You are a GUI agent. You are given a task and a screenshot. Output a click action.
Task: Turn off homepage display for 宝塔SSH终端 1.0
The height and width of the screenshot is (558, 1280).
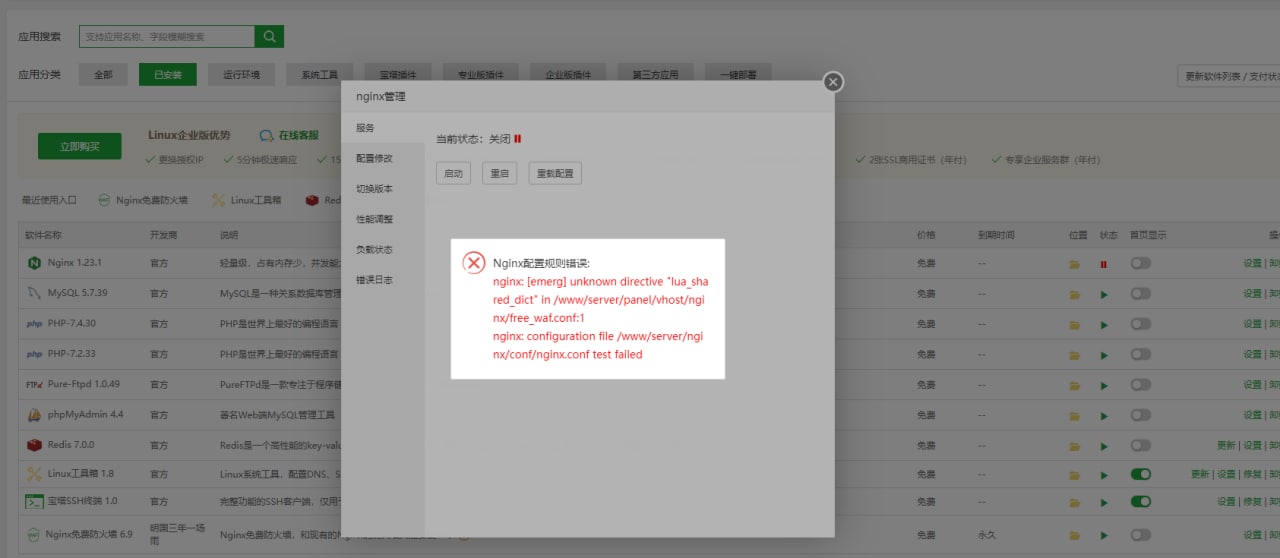[1140, 501]
